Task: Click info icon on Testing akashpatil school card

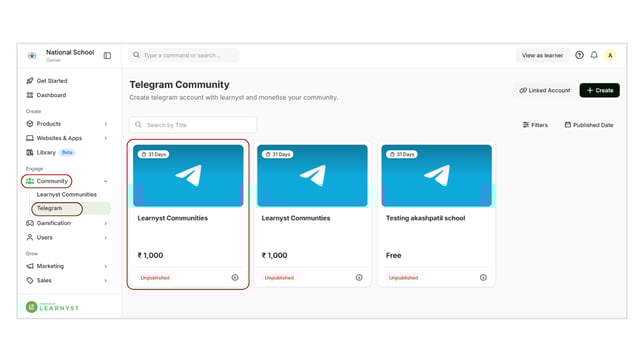Action: click(483, 278)
